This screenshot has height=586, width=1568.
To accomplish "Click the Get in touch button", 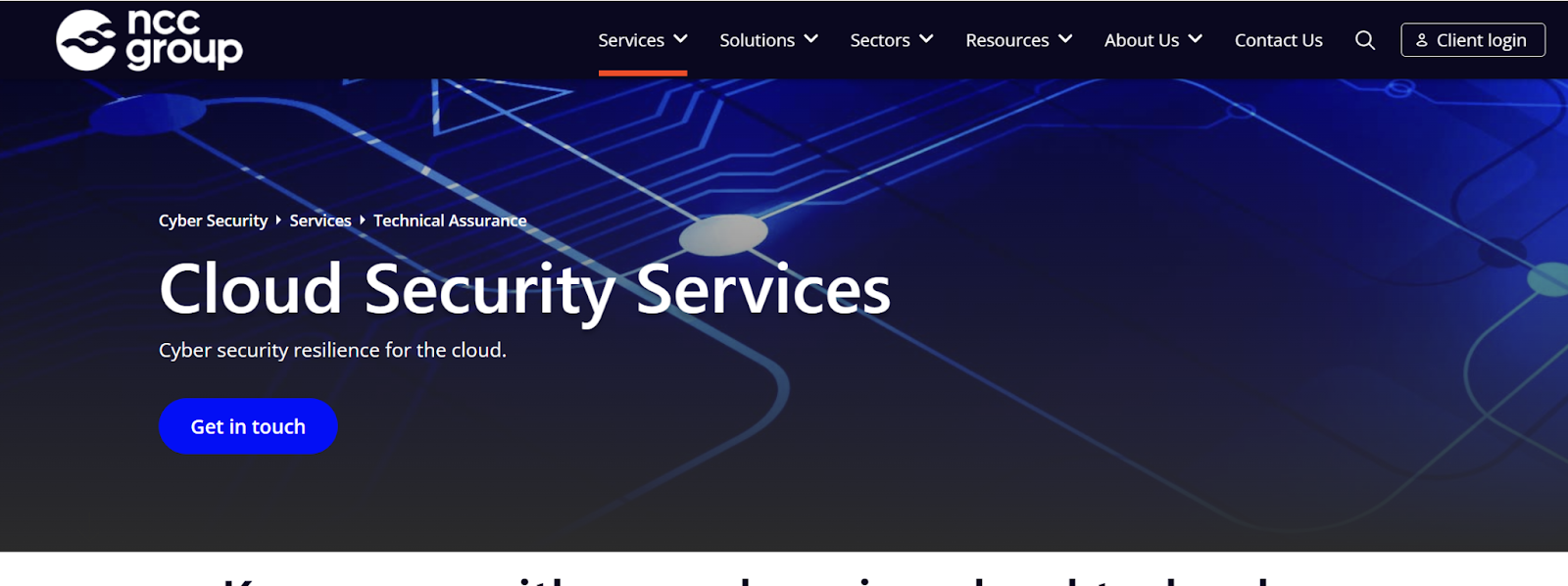I will pyautogui.click(x=248, y=426).
